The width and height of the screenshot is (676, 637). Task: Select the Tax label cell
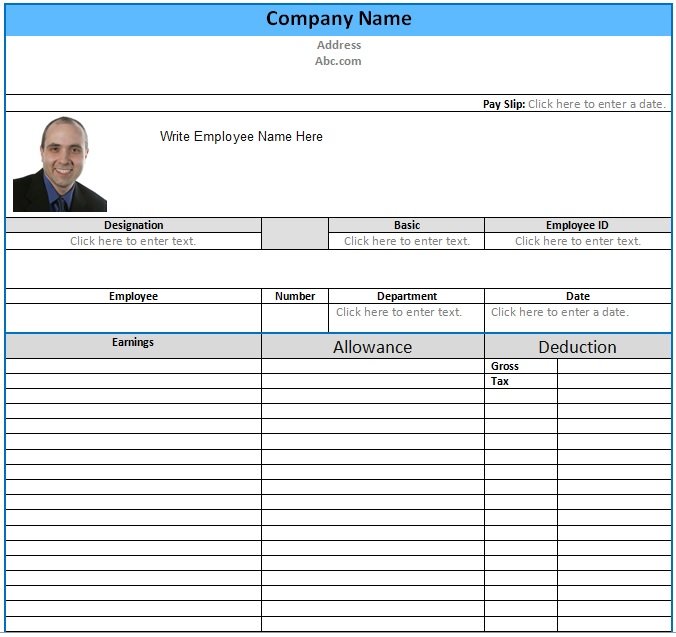(521, 381)
